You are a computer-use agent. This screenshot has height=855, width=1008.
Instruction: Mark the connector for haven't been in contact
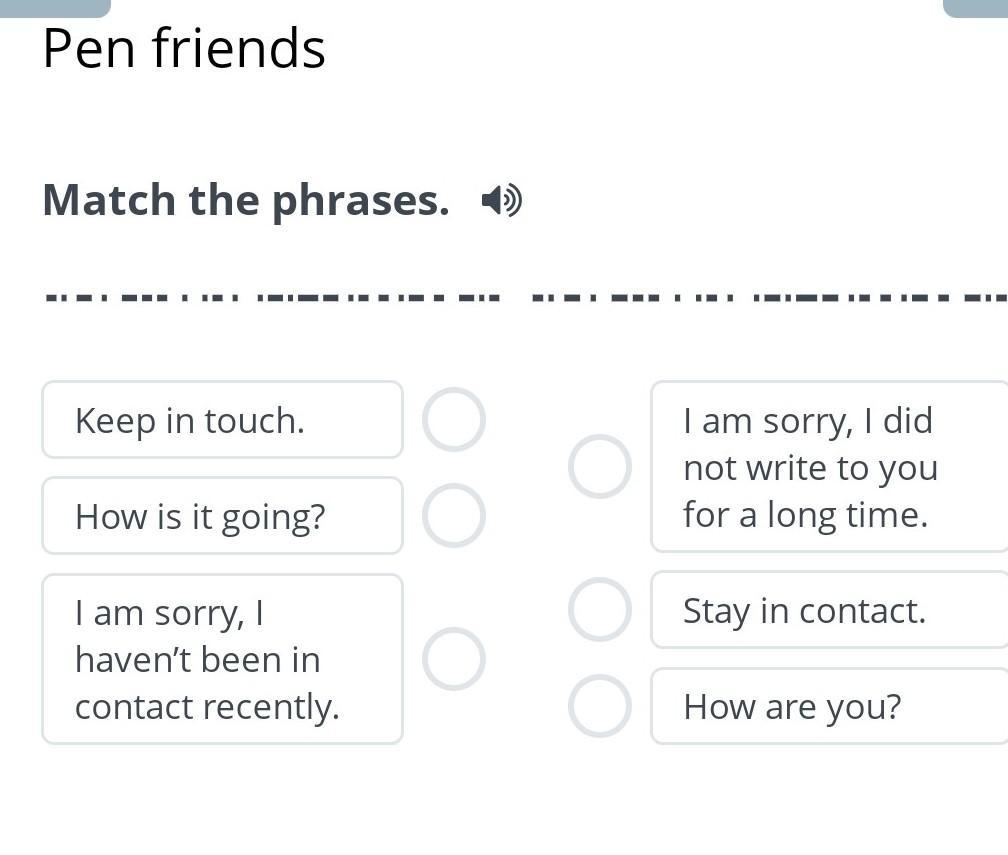(x=454, y=659)
